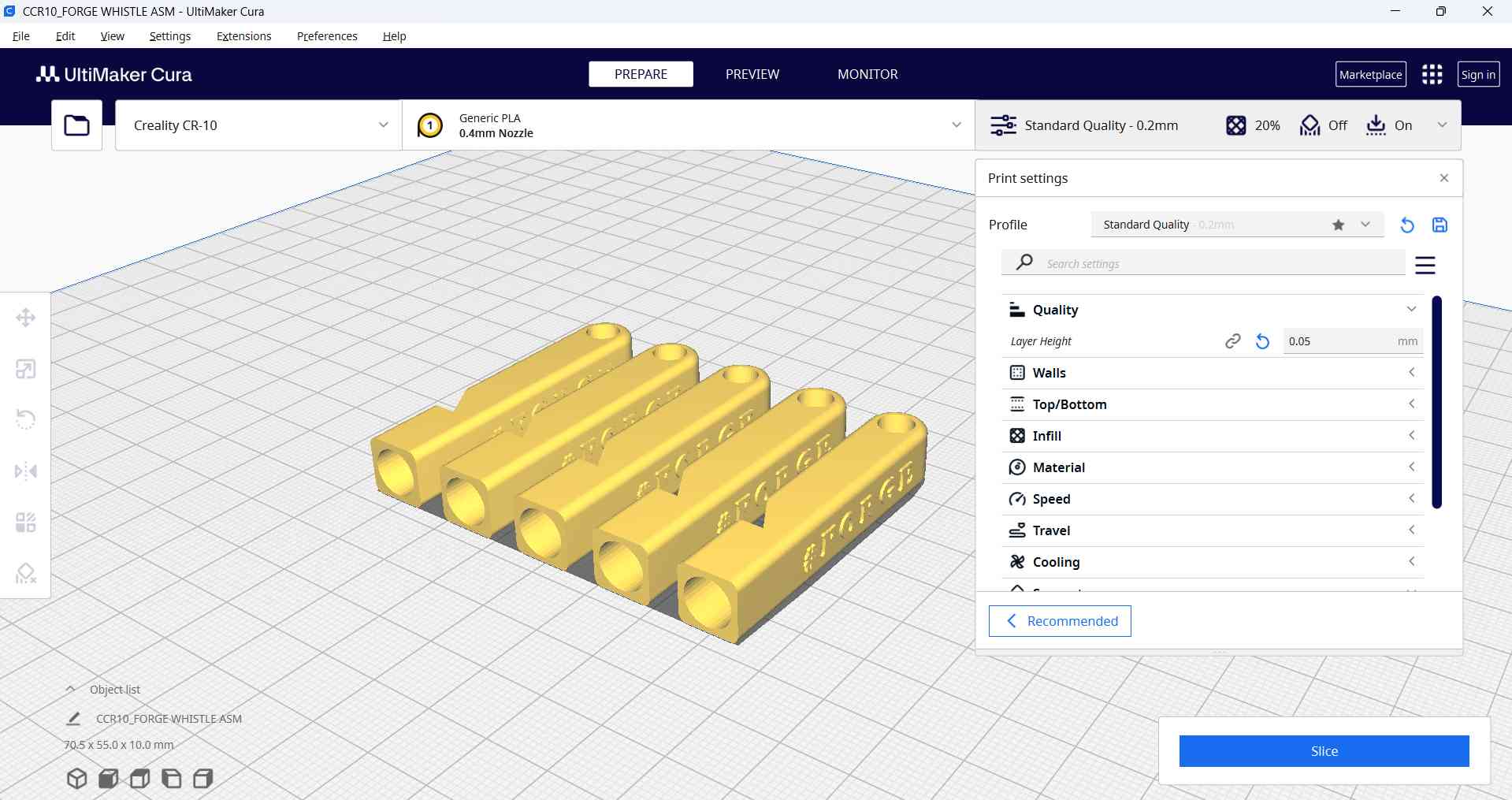Viewport: 1512px width, 800px height.
Task: Open the Extensions menu
Action: [x=243, y=36]
